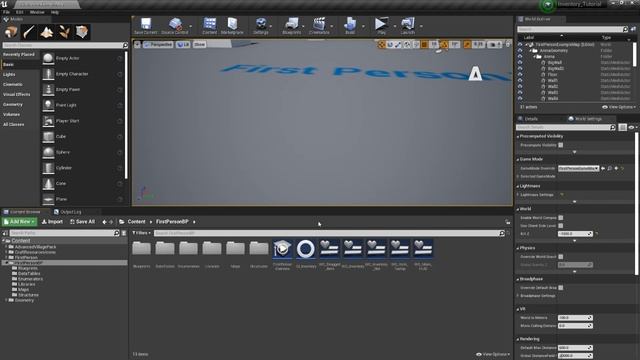Select the Geometry Editing mode icon

(82, 32)
